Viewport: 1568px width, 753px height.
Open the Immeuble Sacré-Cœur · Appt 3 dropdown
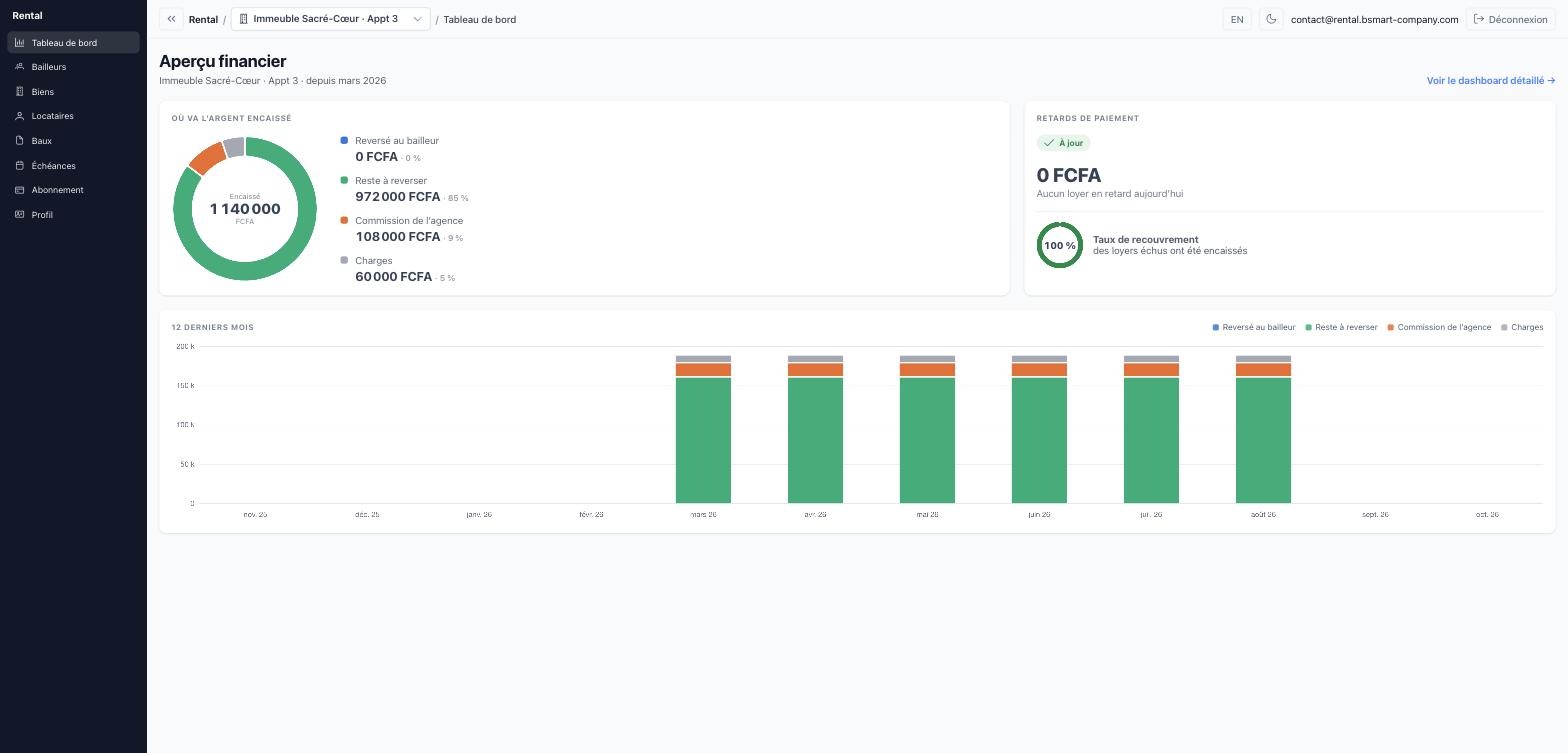(331, 19)
